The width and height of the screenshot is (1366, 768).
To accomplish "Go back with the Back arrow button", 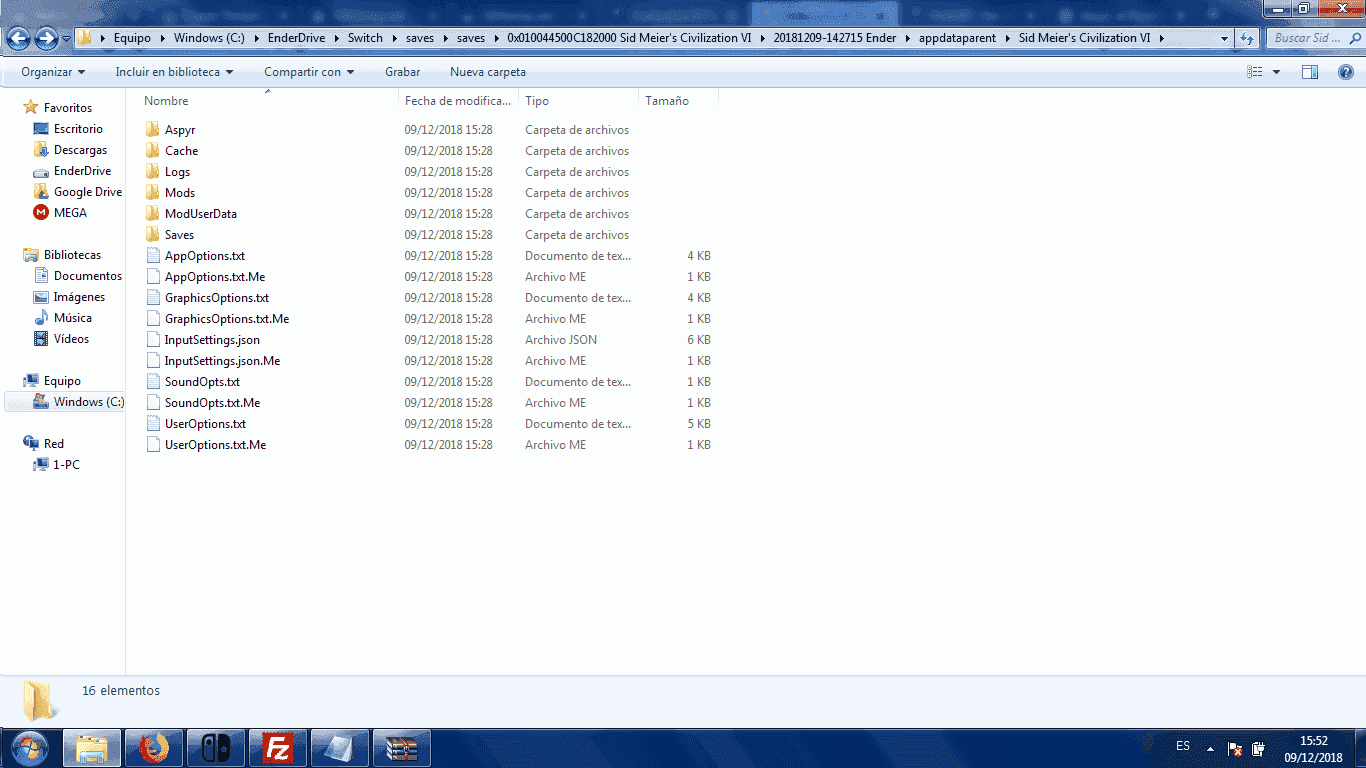I will [x=18, y=38].
